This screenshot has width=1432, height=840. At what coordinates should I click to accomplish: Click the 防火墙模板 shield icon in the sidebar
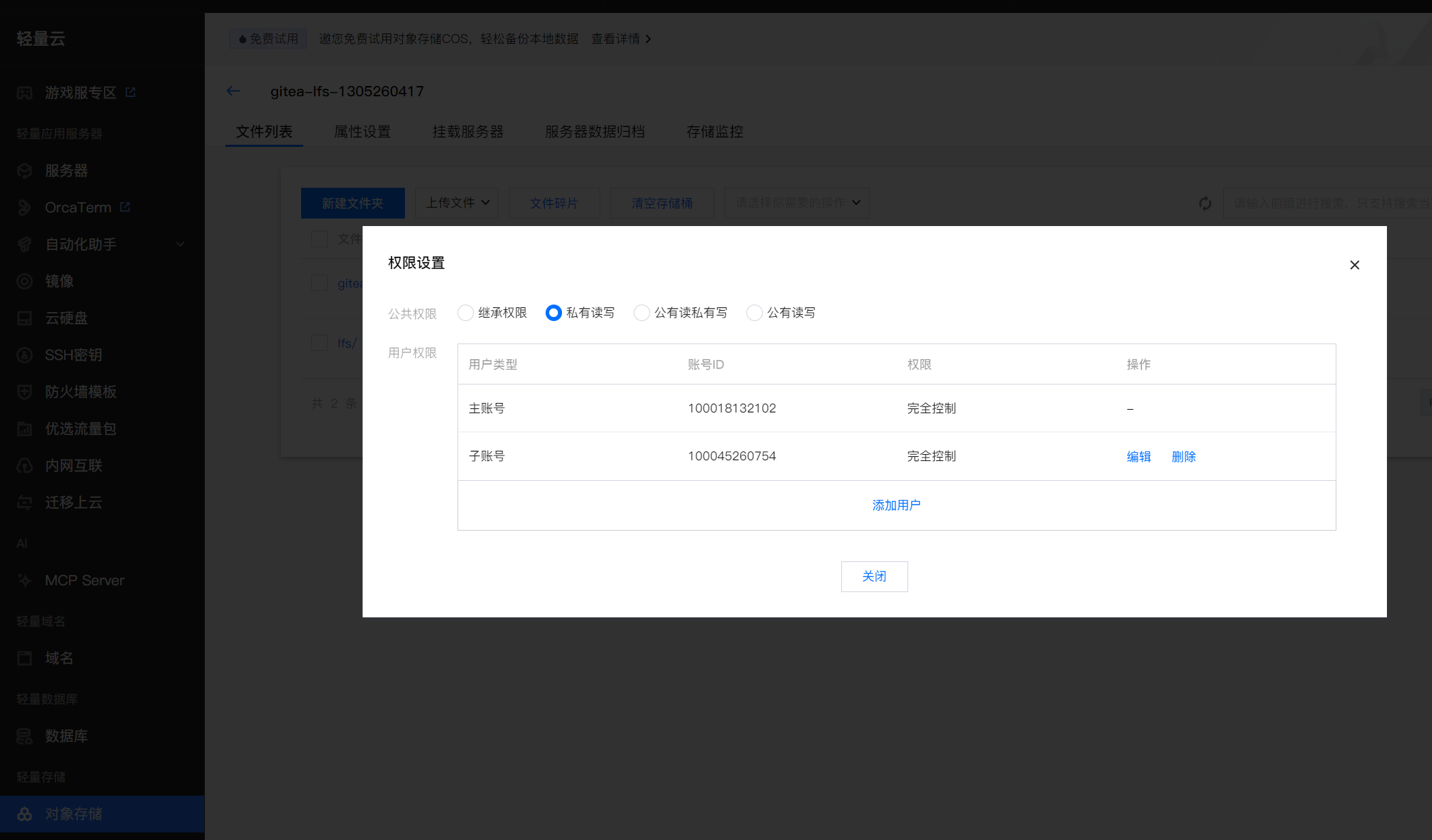point(25,392)
